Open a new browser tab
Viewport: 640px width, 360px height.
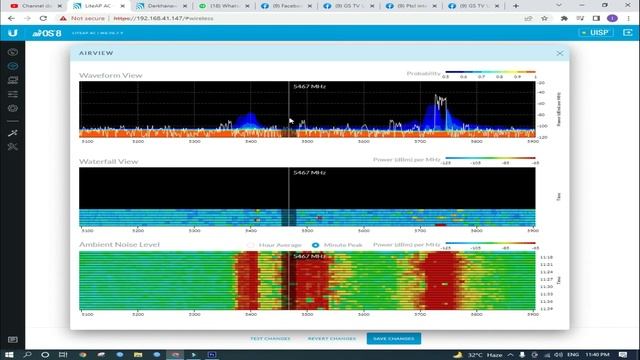[516, 6]
